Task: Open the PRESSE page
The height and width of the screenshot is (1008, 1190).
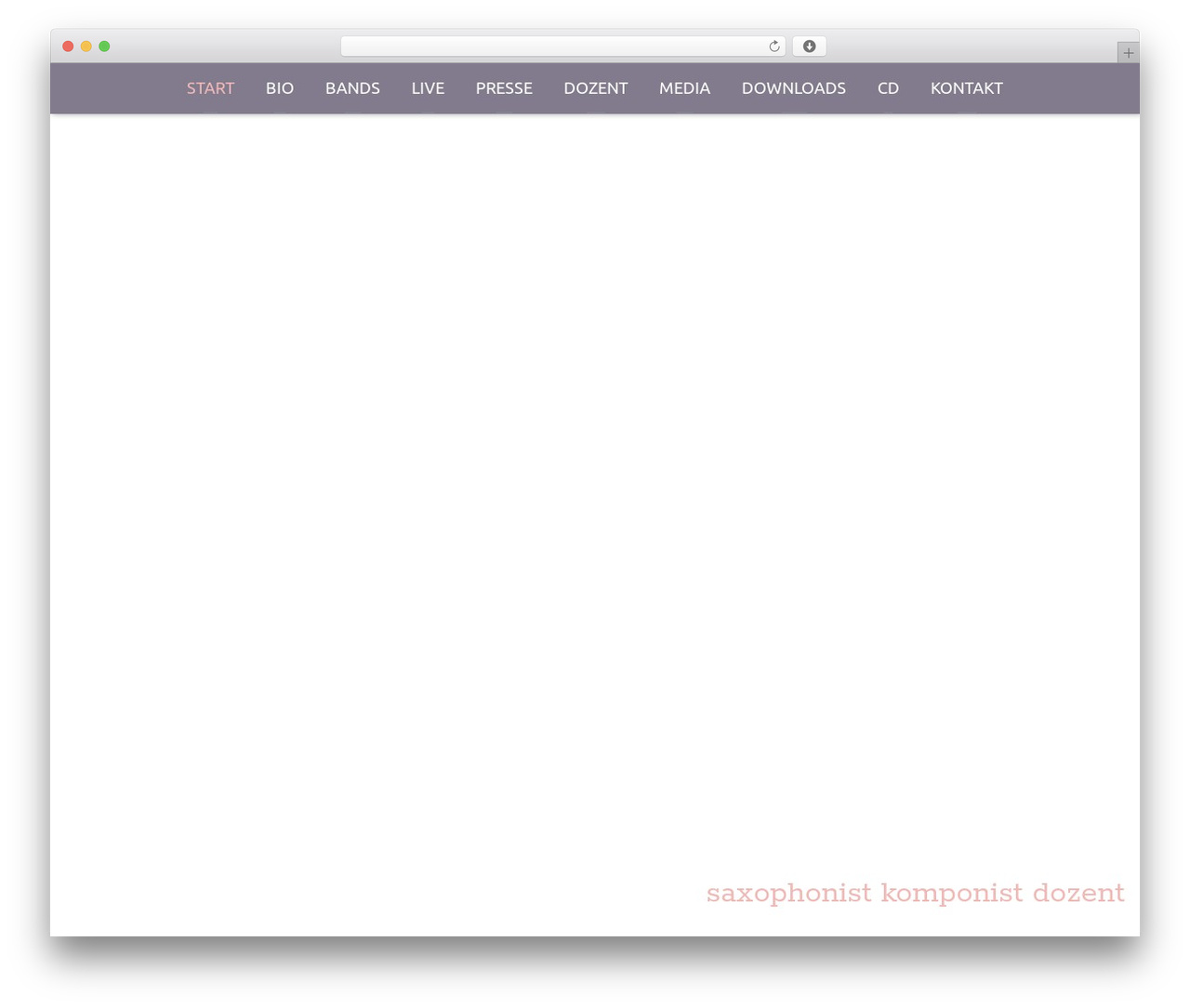Action: (x=504, y=88)
